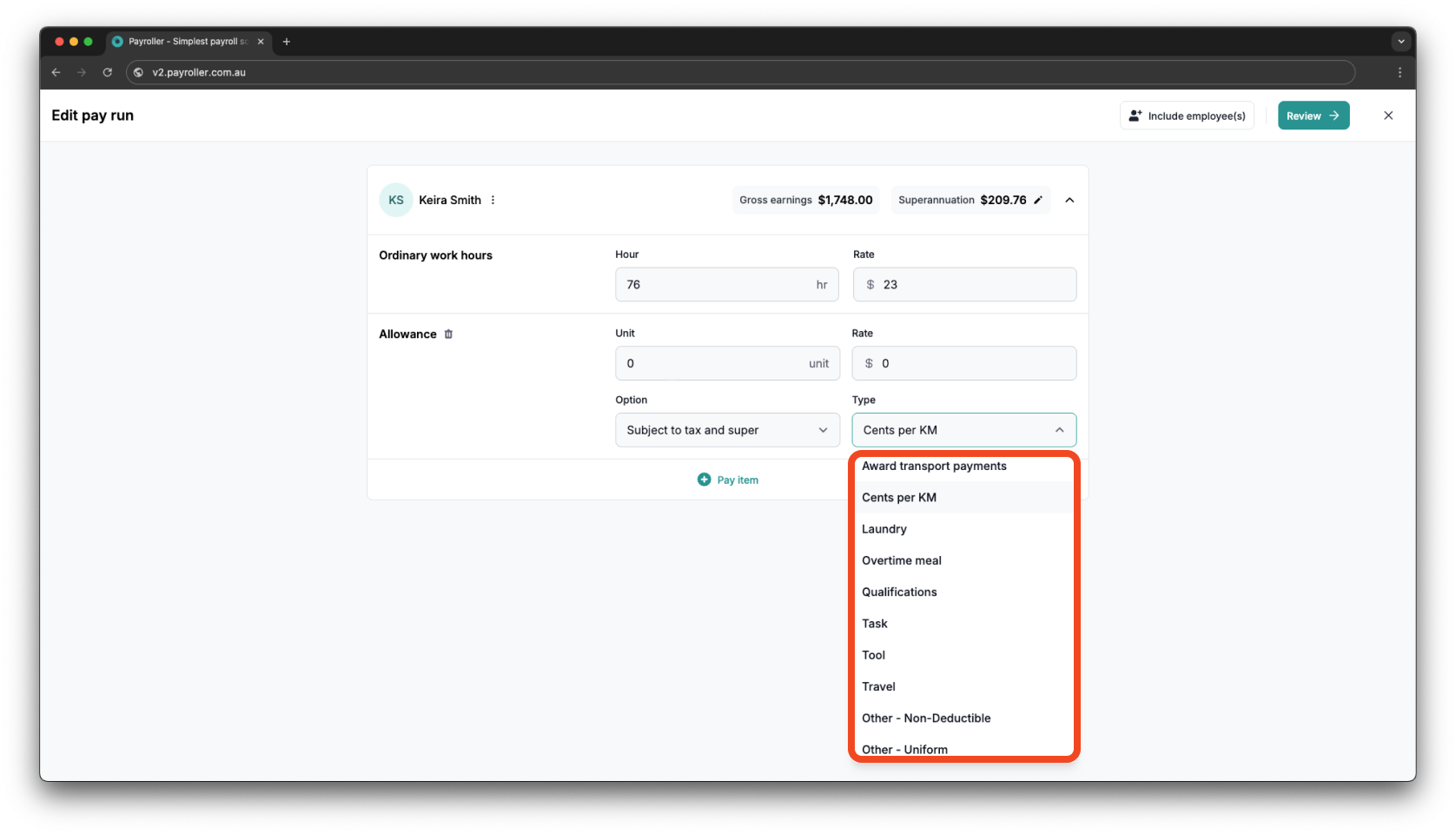Collapse Keira Smith's pay details section
Image resolution: width=1456 pixels, height=834 pixels.
(1069, 200)
